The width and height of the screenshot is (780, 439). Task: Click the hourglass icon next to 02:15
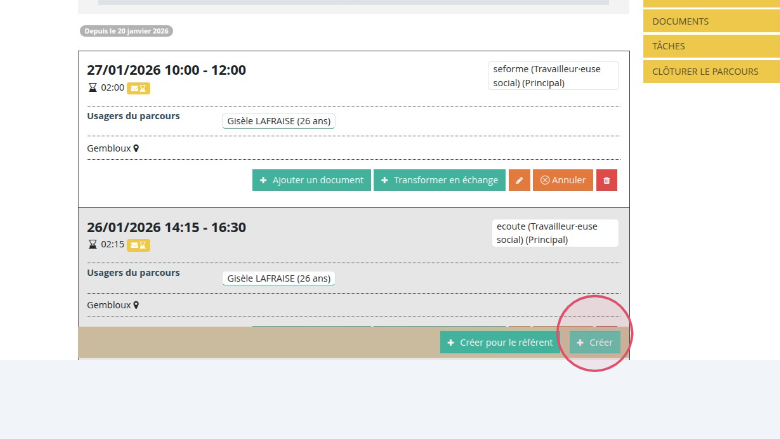click(x=93, y=245)
